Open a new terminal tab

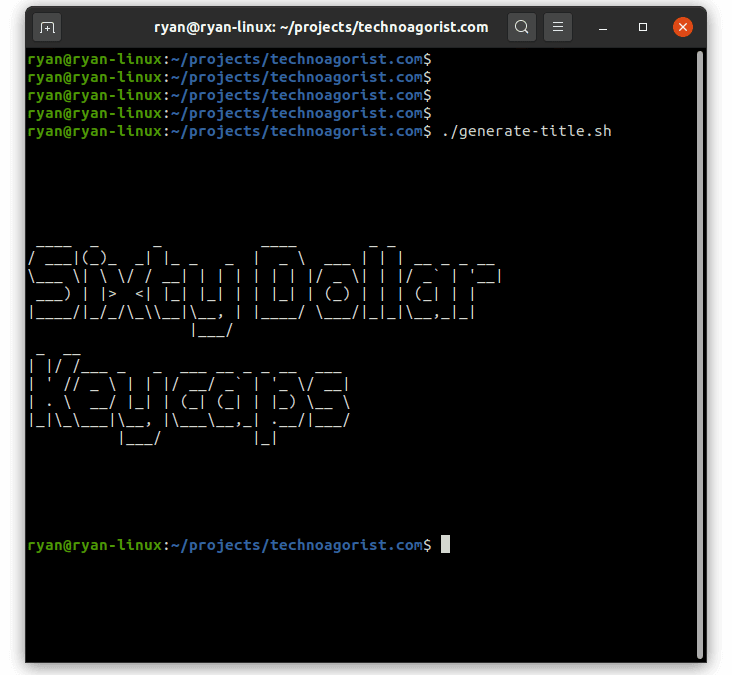point(47,28)
